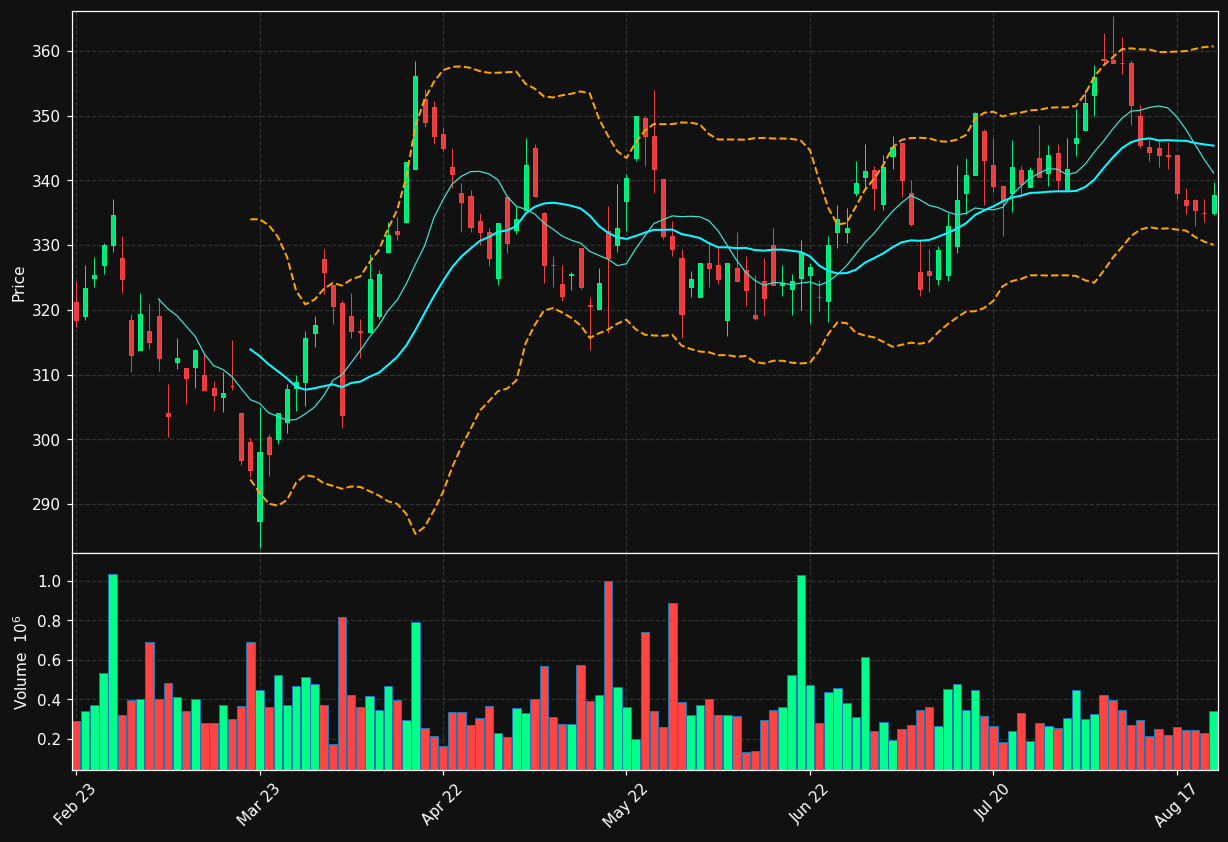Viewport: 1228px width, 842px height.
Task: Select the 'Volume 10⁶' axis title
Action: tap(19, 662)
